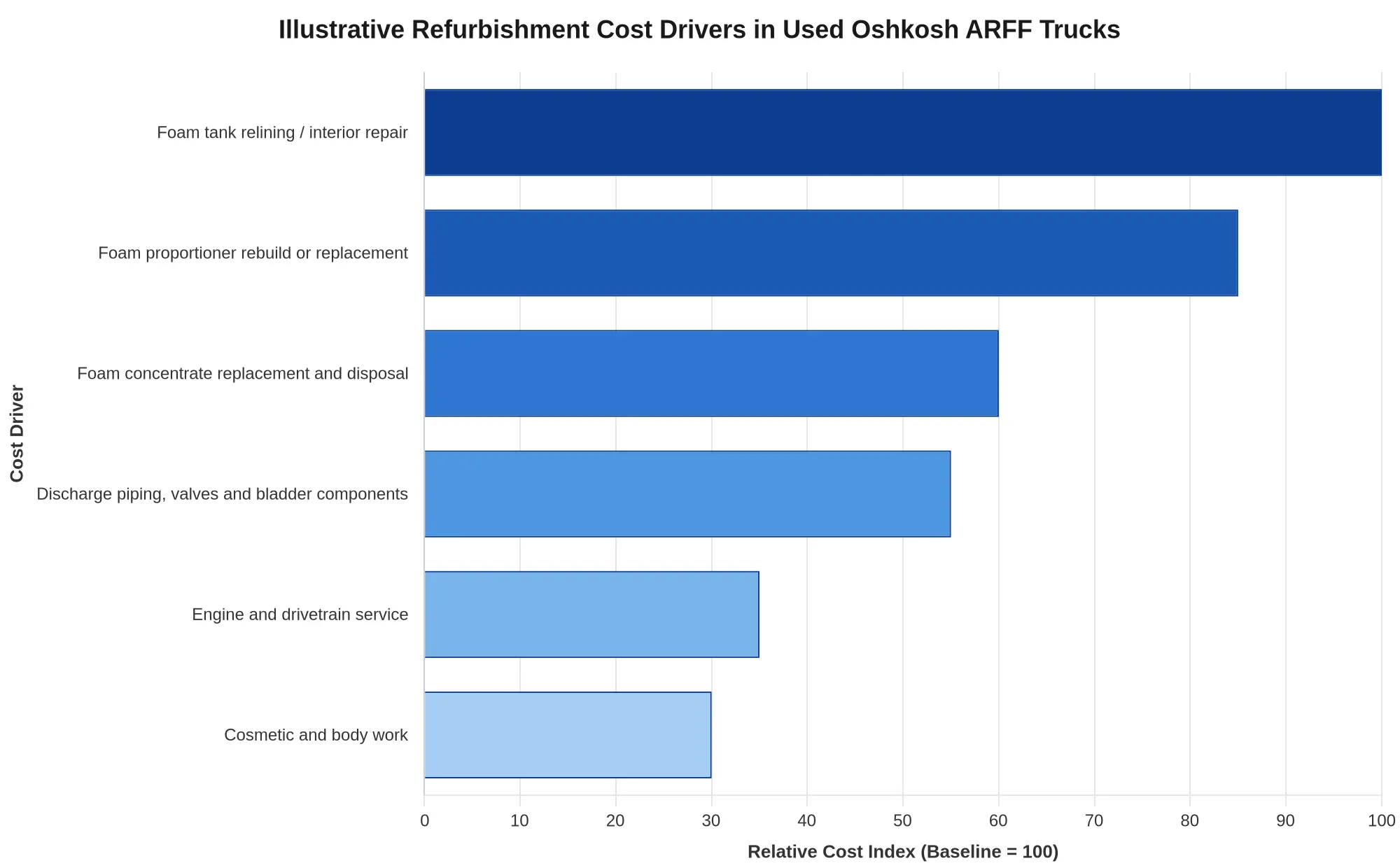Click the x-axis tick label 40

[807, 821]
